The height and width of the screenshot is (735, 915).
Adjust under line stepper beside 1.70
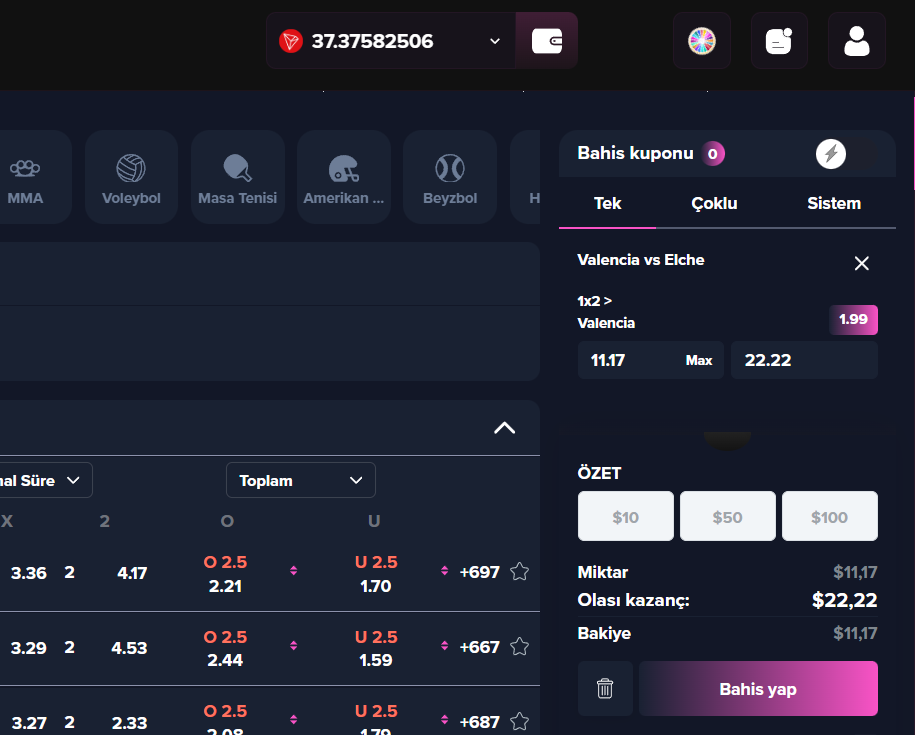click(x=445, y=570)
